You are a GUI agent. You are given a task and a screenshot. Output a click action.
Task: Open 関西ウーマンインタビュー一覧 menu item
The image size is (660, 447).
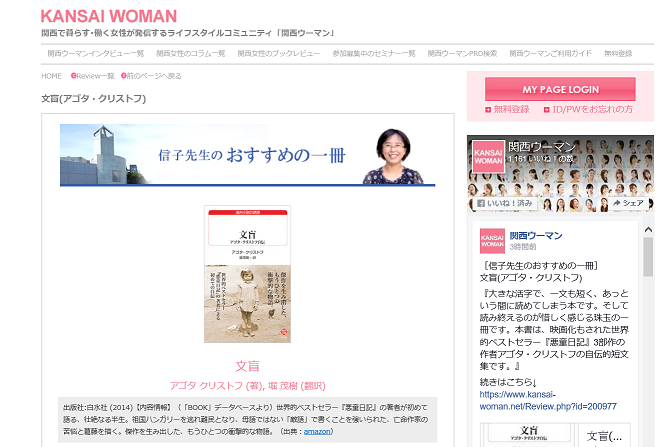[96, 53]
